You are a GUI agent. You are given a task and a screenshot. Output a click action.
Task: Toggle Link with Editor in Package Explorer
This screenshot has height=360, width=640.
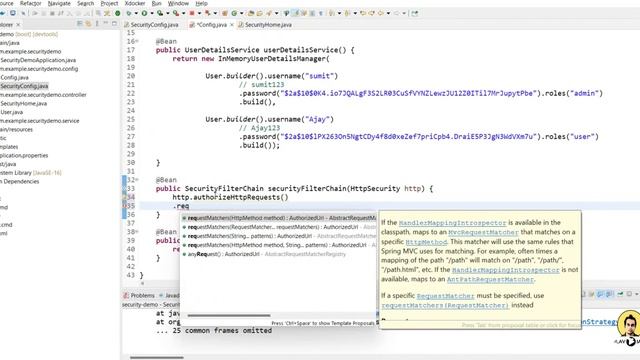pyautogui.click(x=88, y=24)
